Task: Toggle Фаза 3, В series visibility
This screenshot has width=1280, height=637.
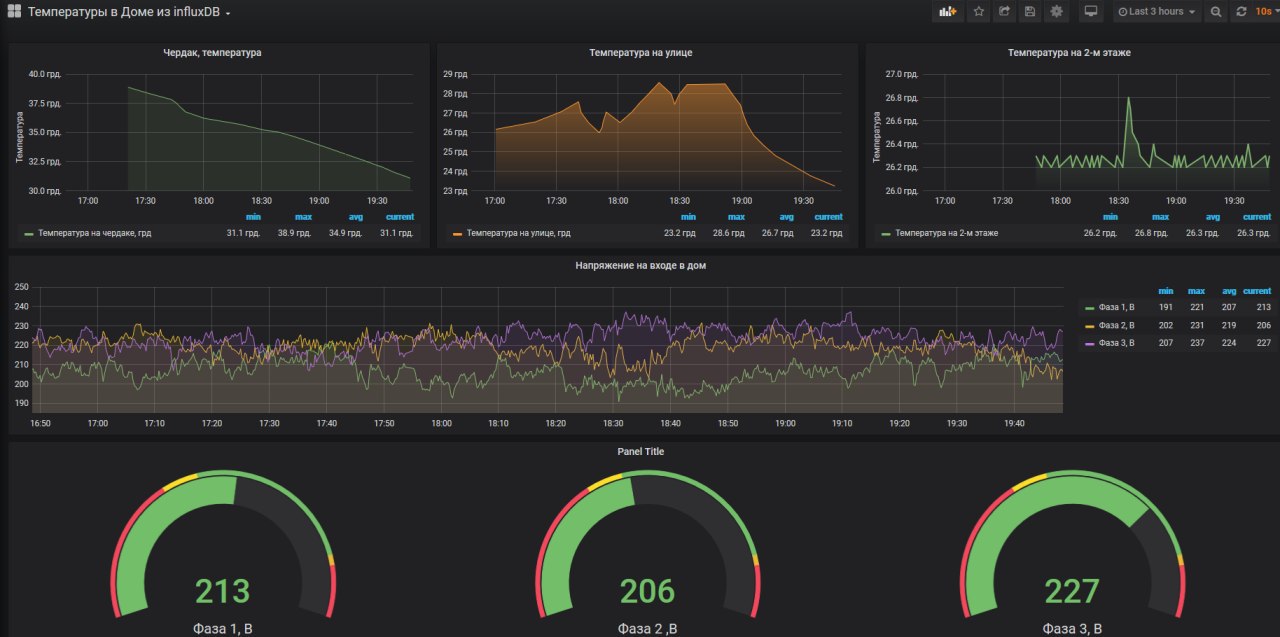Action: click(1116, 343)
